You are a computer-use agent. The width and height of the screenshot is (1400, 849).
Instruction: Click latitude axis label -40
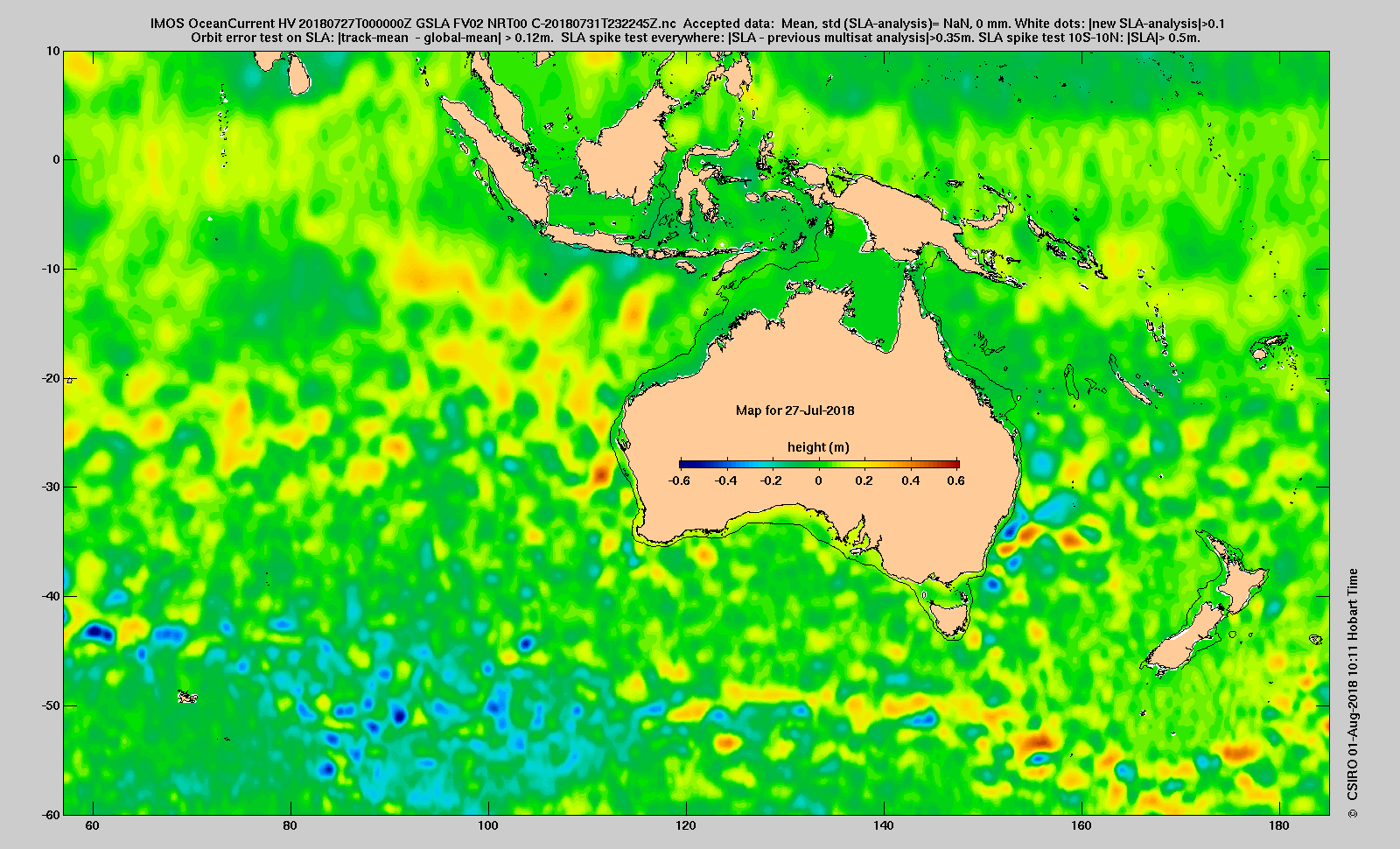pyautogui.click(x=51, y=596)
